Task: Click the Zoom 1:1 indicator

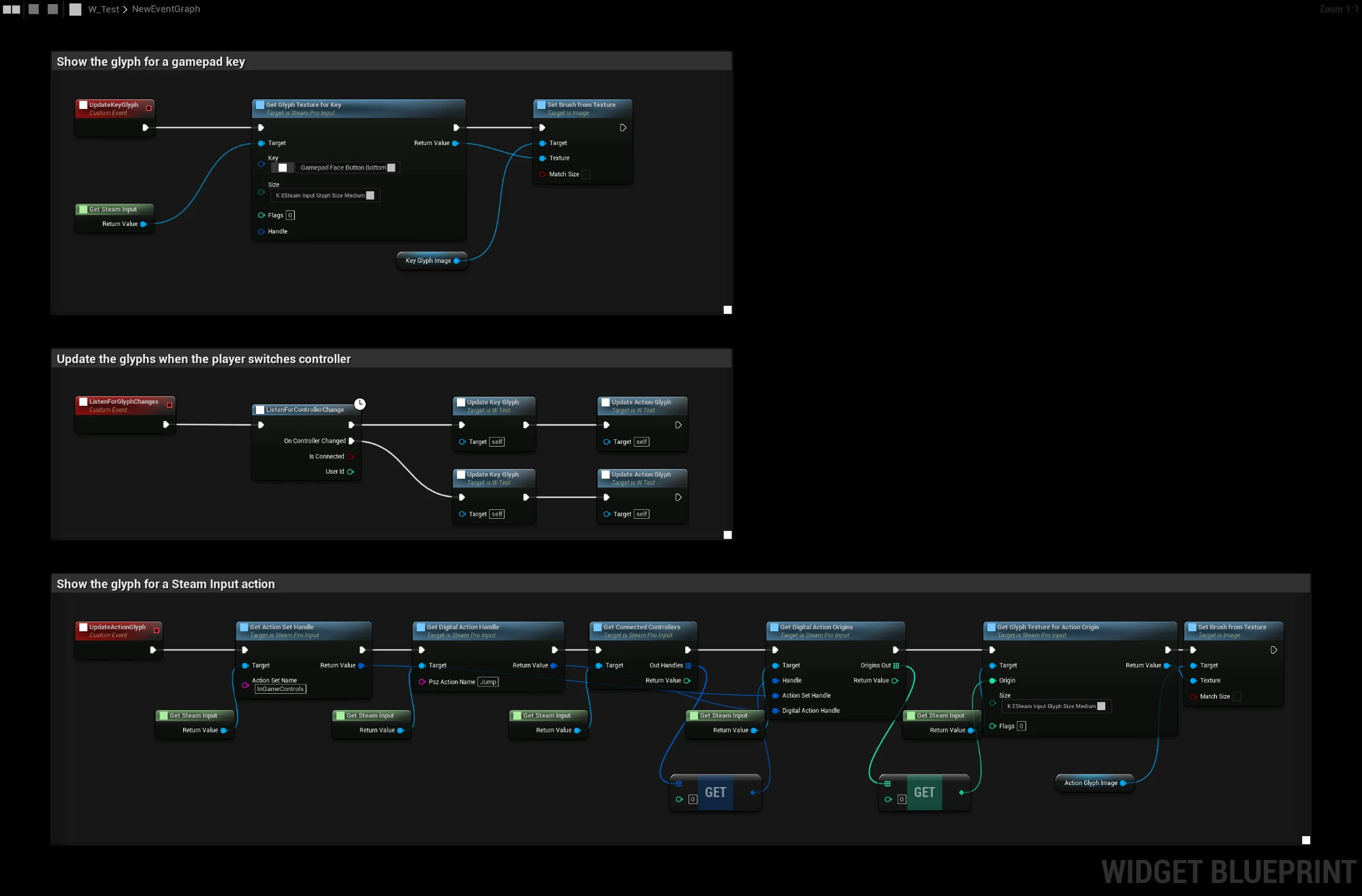Action: (1338, 10)
